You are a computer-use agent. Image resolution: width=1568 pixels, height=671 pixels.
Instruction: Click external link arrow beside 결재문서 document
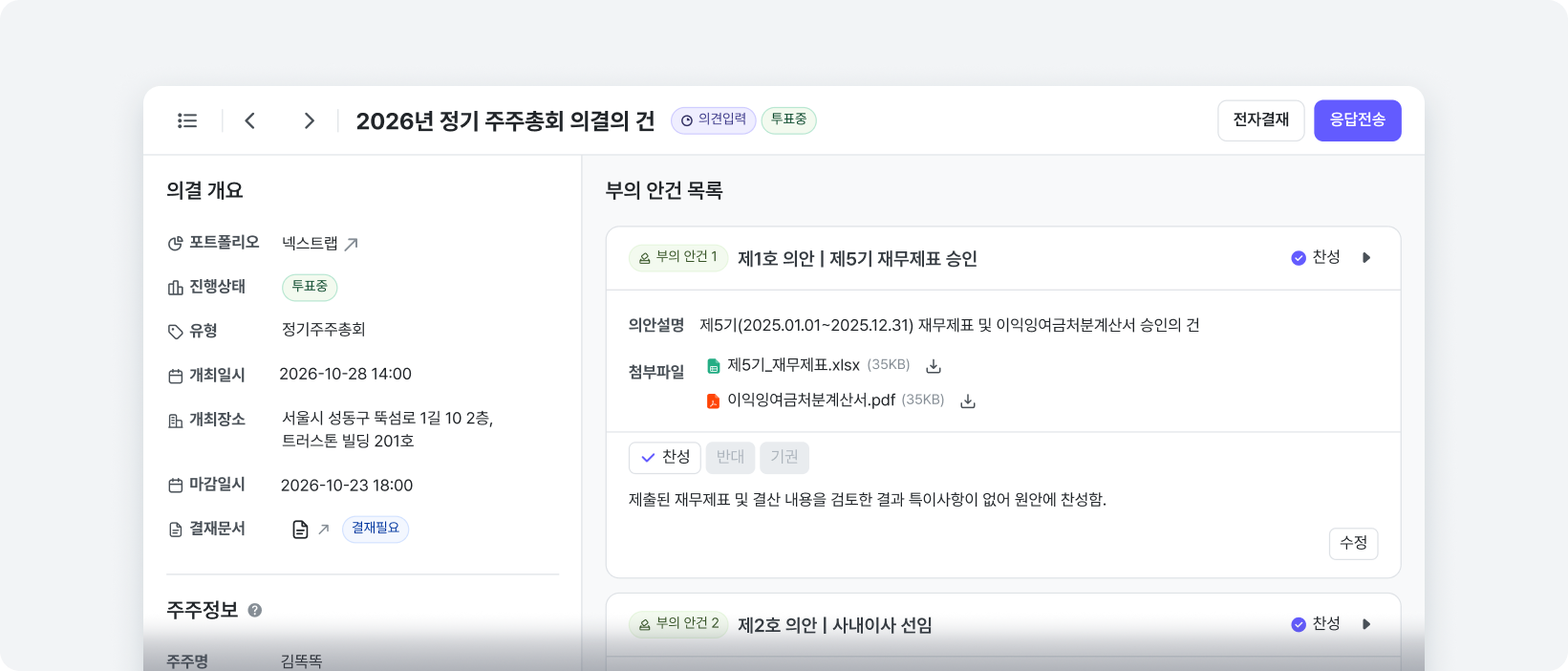point(324,530)
